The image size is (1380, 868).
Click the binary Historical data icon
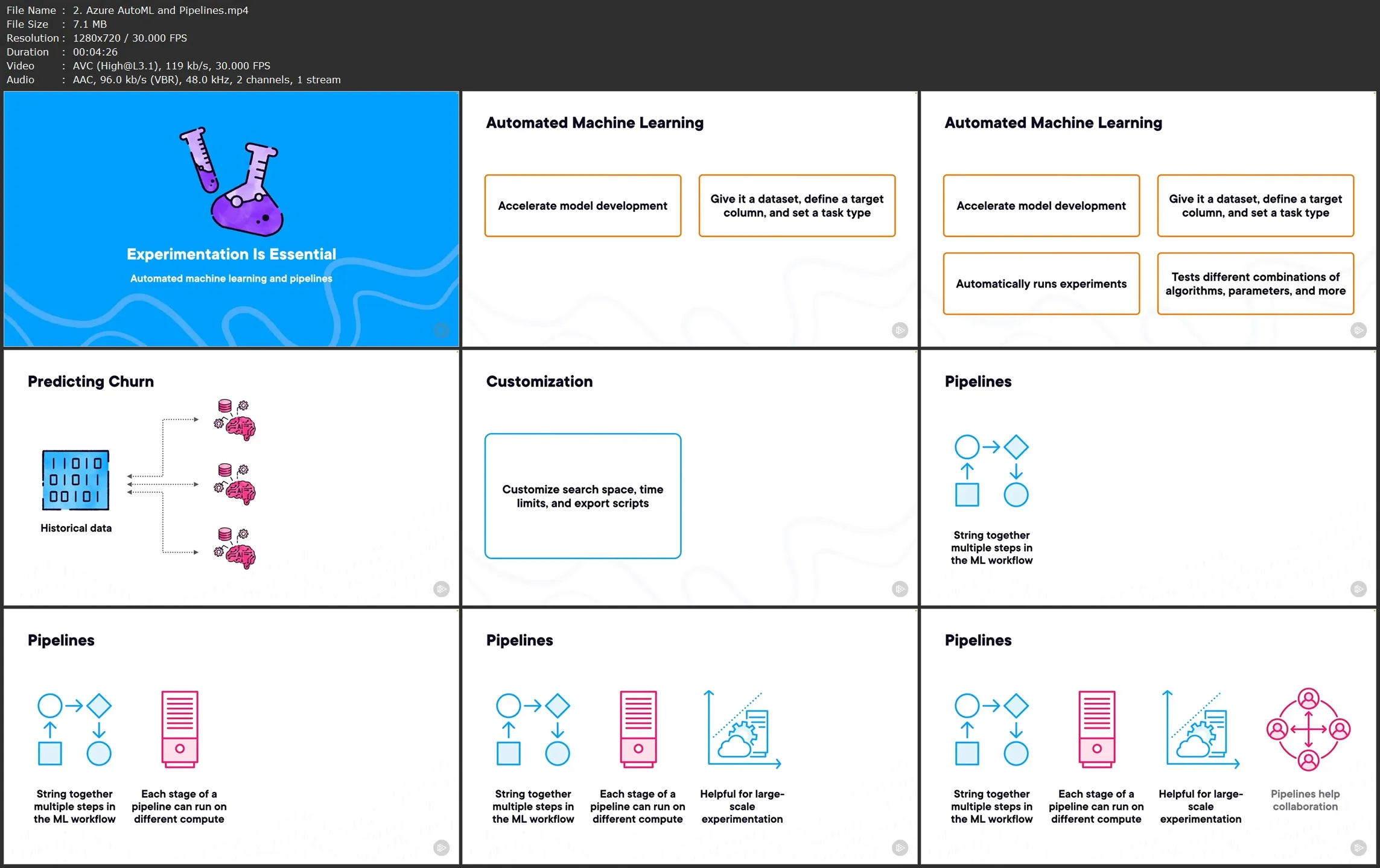coord(75,480)
